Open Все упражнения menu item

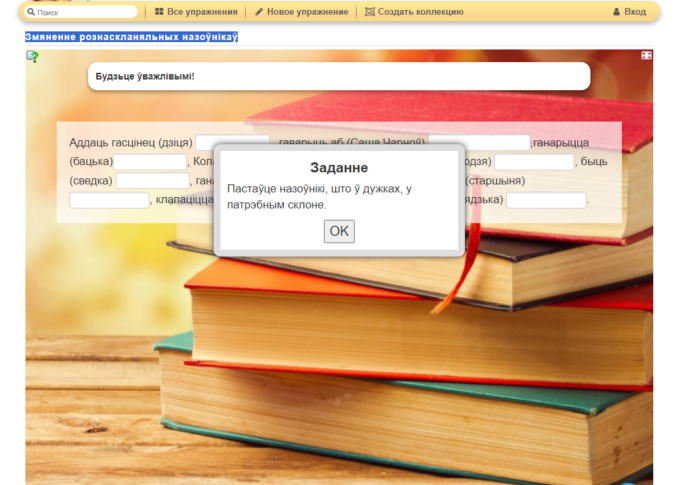[202, 12]
